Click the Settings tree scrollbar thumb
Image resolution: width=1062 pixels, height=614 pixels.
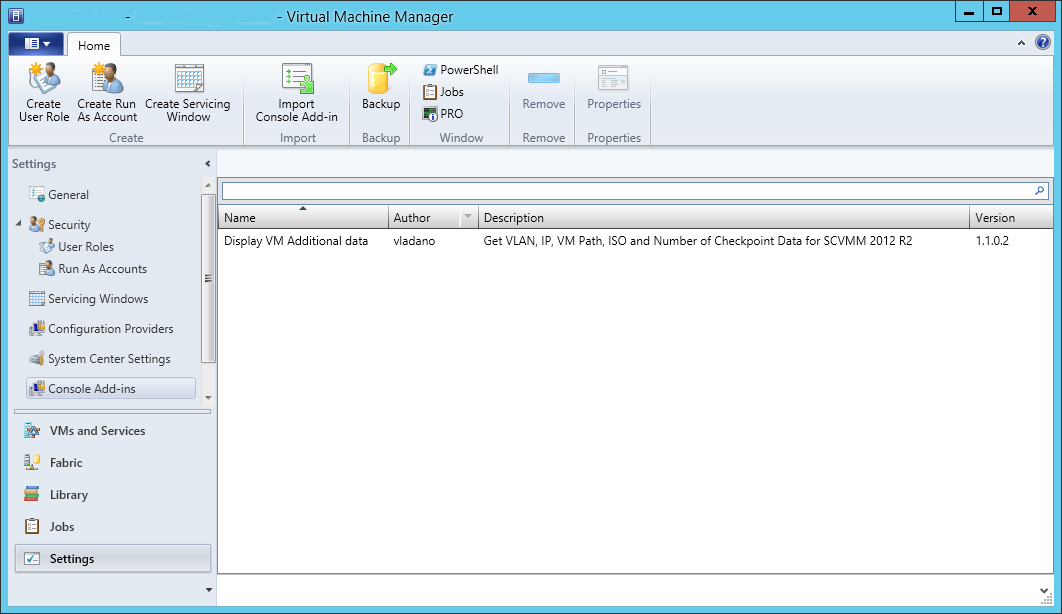tap(208, 278)
